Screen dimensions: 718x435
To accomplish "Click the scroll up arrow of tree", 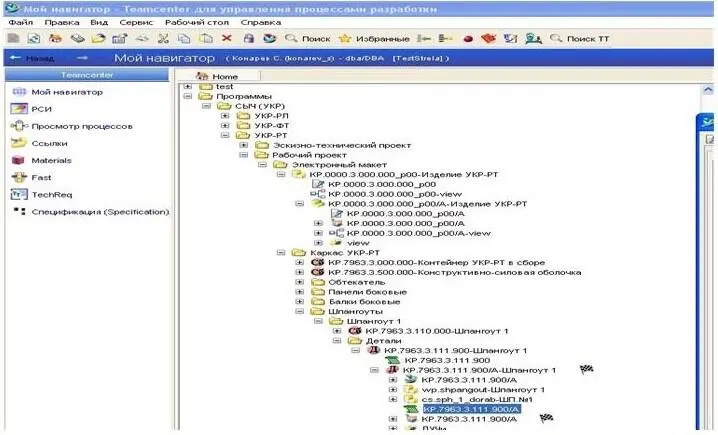I will 707,90.
